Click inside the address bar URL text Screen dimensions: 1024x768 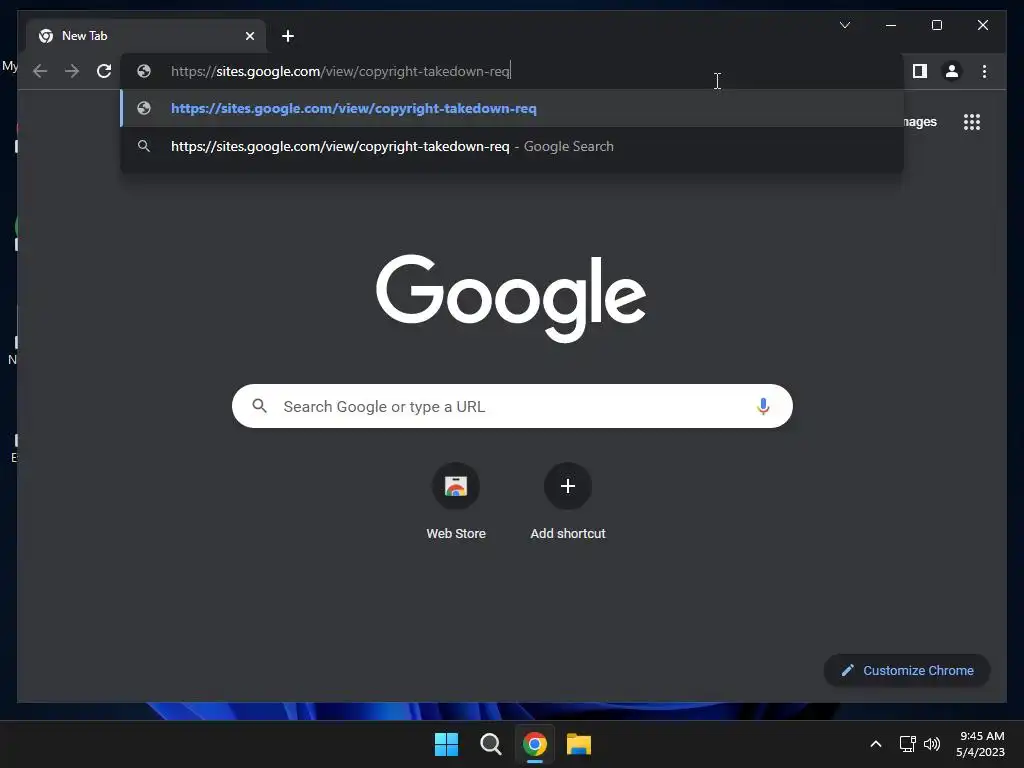(x=340, y=71)
